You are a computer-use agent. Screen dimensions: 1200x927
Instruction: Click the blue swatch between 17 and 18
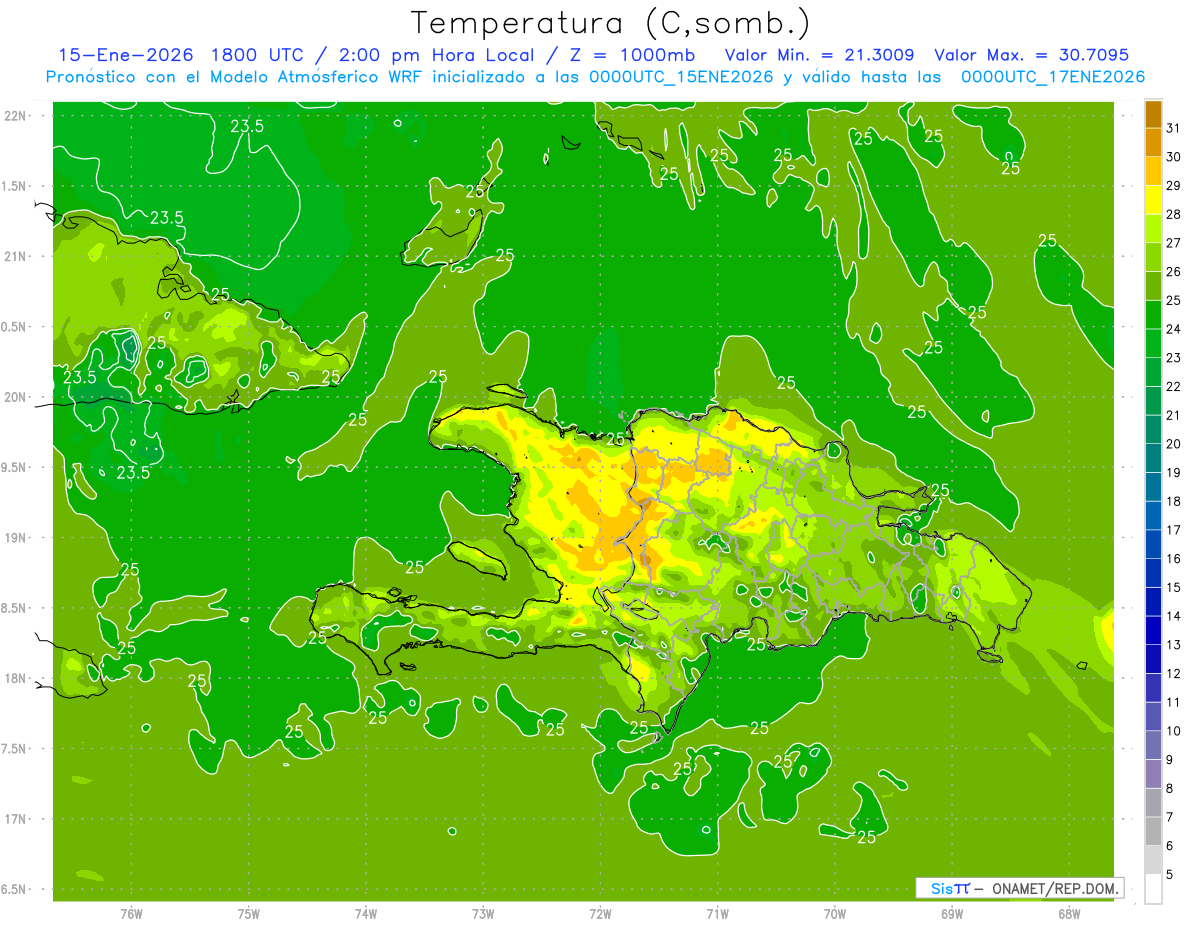[x=1153, y=516]
